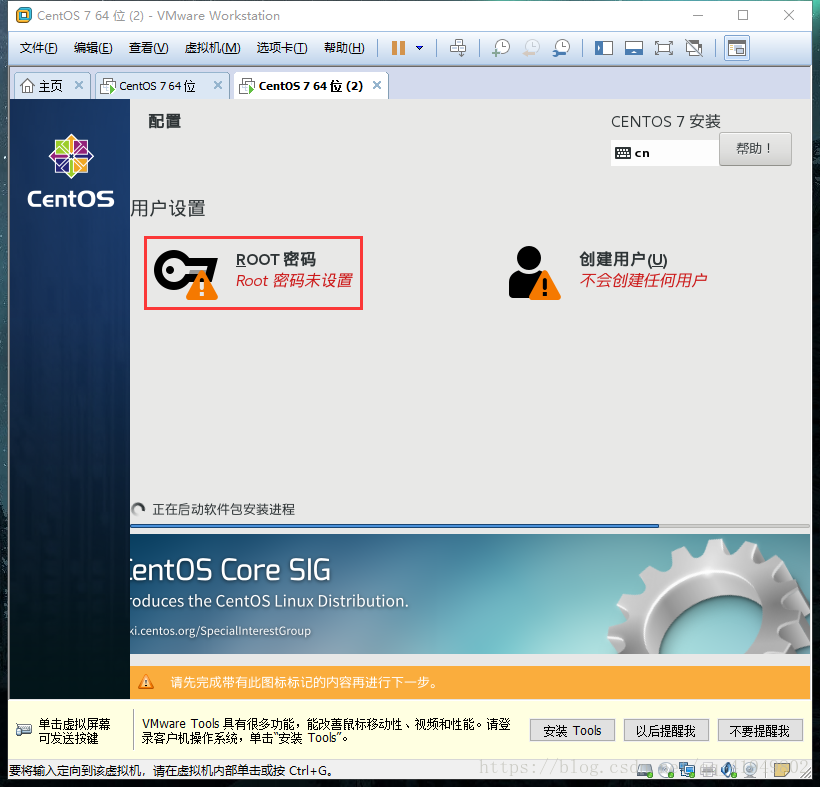Maximize the VMware Workstation window
This screenshot has width=820, height=787.
[x=743, y=15]
